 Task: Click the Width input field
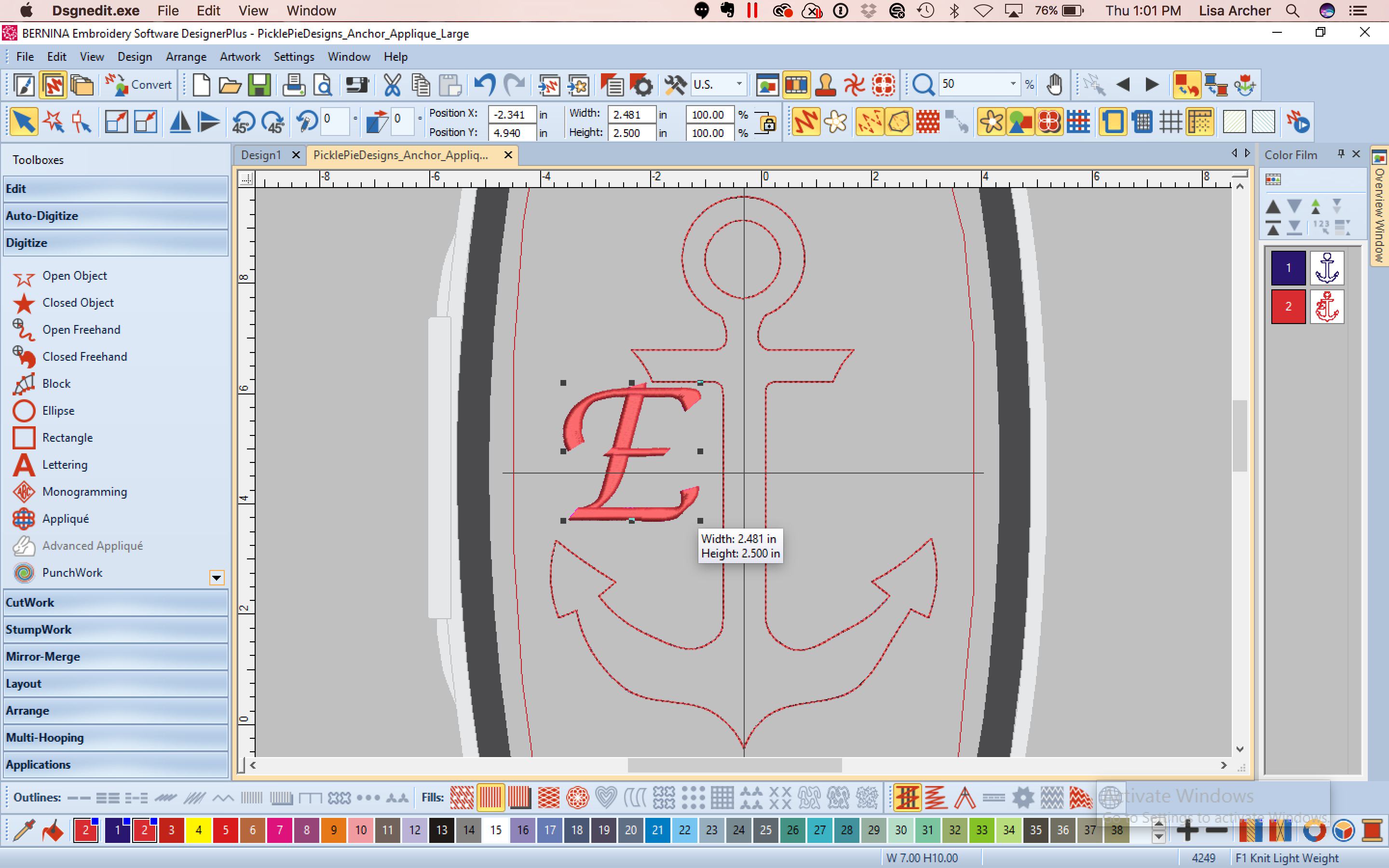tap(630, 114)
